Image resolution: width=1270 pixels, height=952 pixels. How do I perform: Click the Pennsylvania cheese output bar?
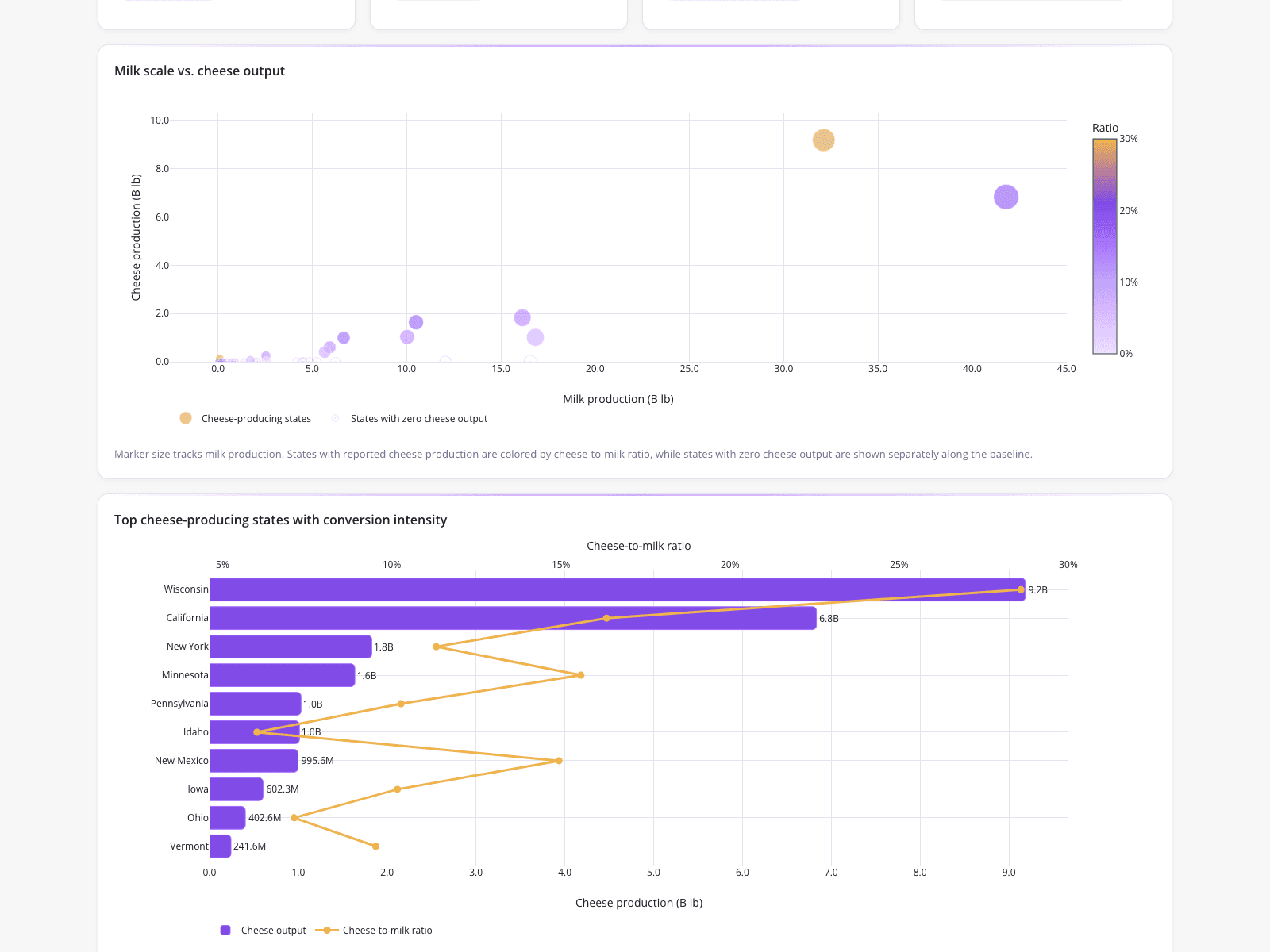pos(256,704)
